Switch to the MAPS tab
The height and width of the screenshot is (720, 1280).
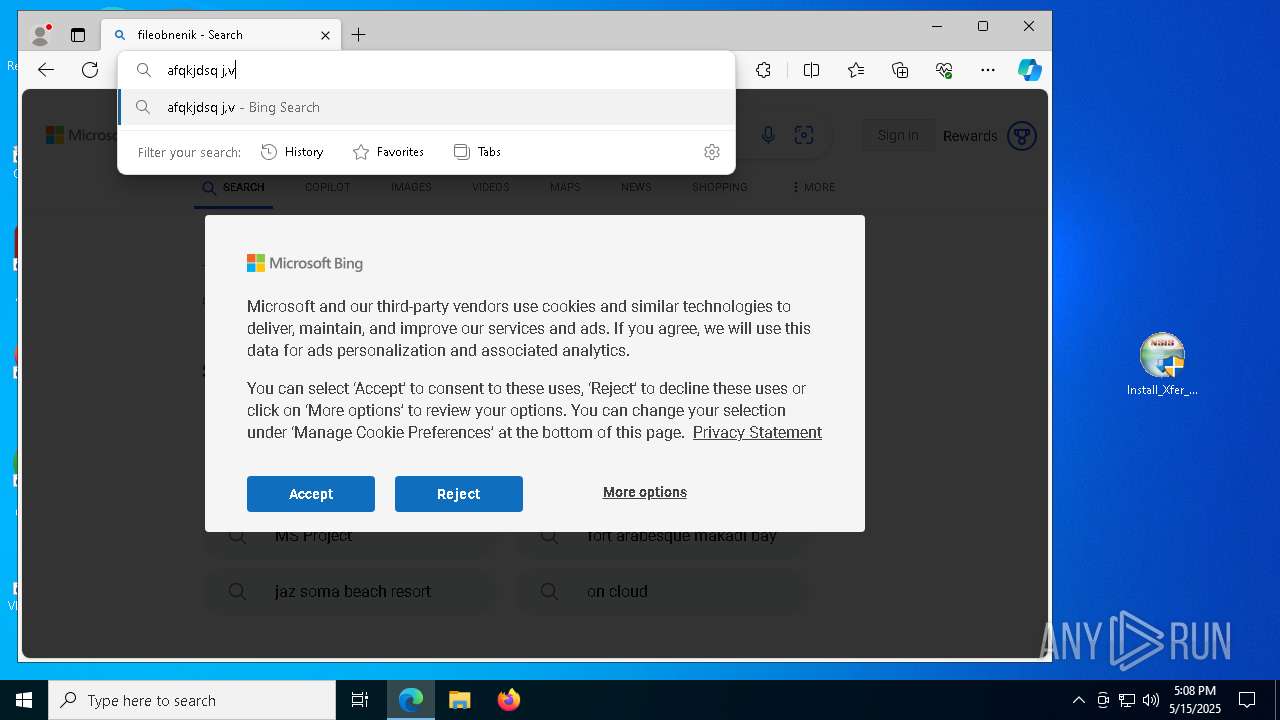click(565, 187)
